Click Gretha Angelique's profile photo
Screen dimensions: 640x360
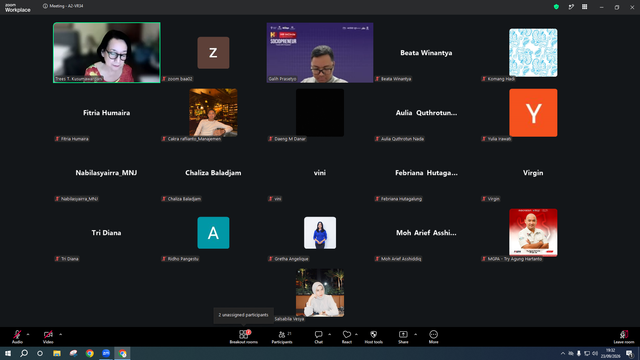tap(320, 233)
